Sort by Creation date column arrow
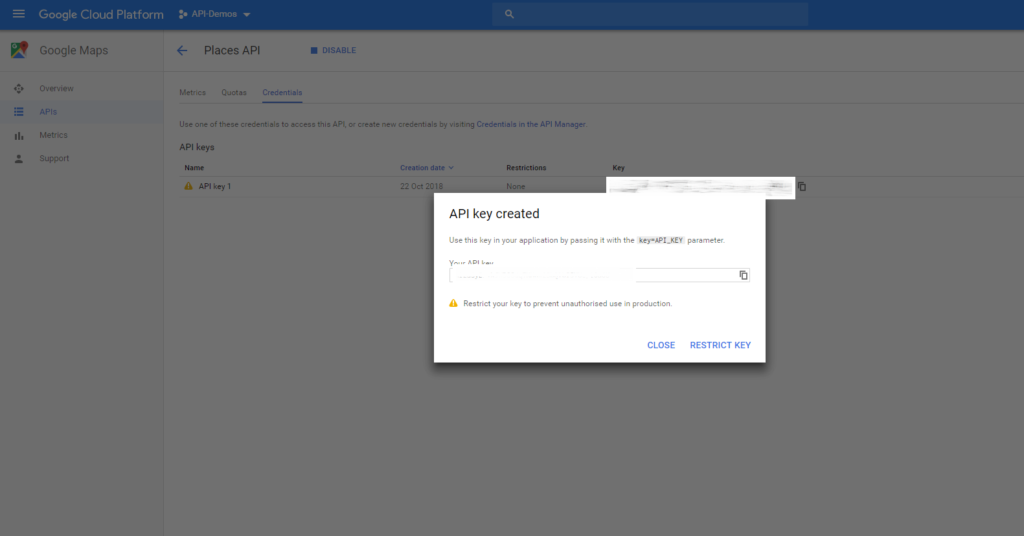Image resolution: width=1024 pixels, height=536 pixels. coord(451,168)
